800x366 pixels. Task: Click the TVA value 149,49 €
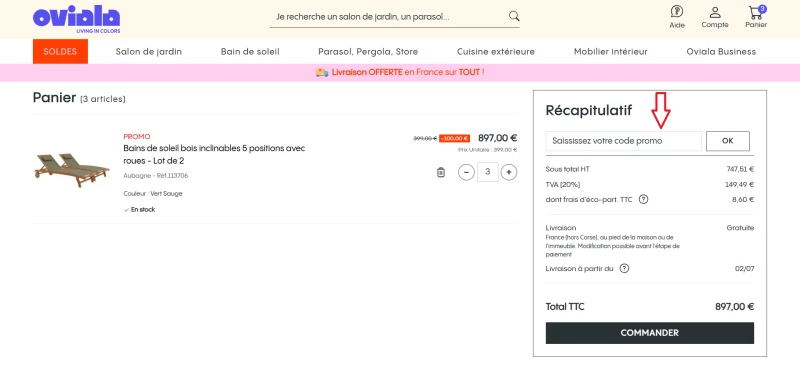point(740,184)
